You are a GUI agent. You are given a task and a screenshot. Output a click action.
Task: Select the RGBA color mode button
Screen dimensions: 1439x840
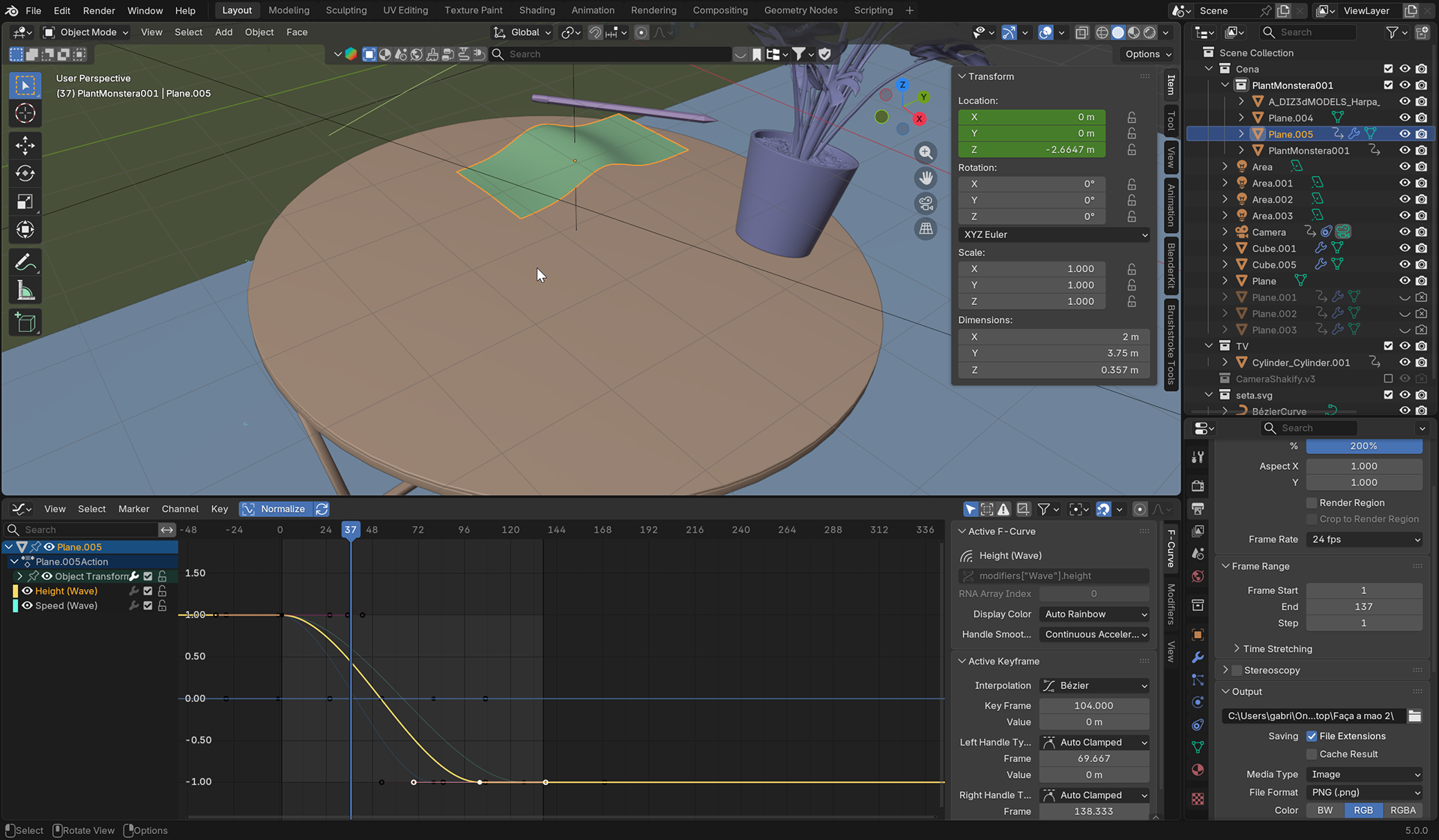(1402, 810)
